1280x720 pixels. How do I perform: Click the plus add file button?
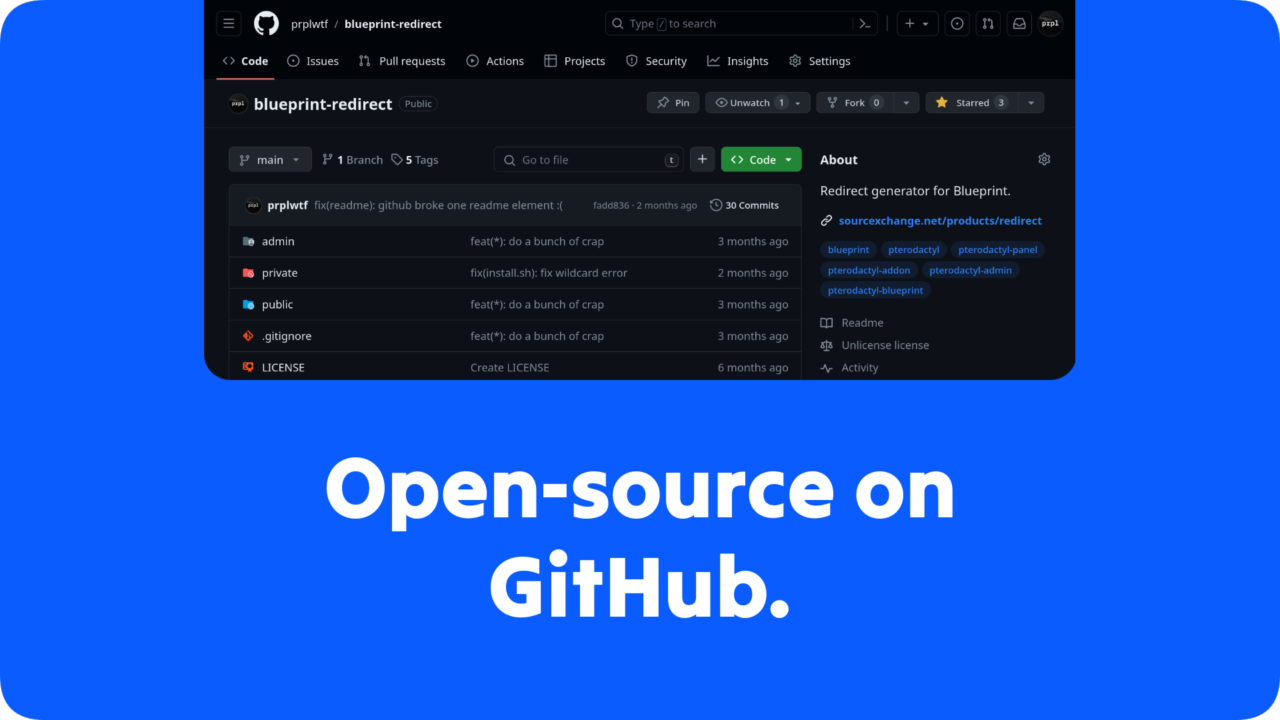[x=702, y=159]
